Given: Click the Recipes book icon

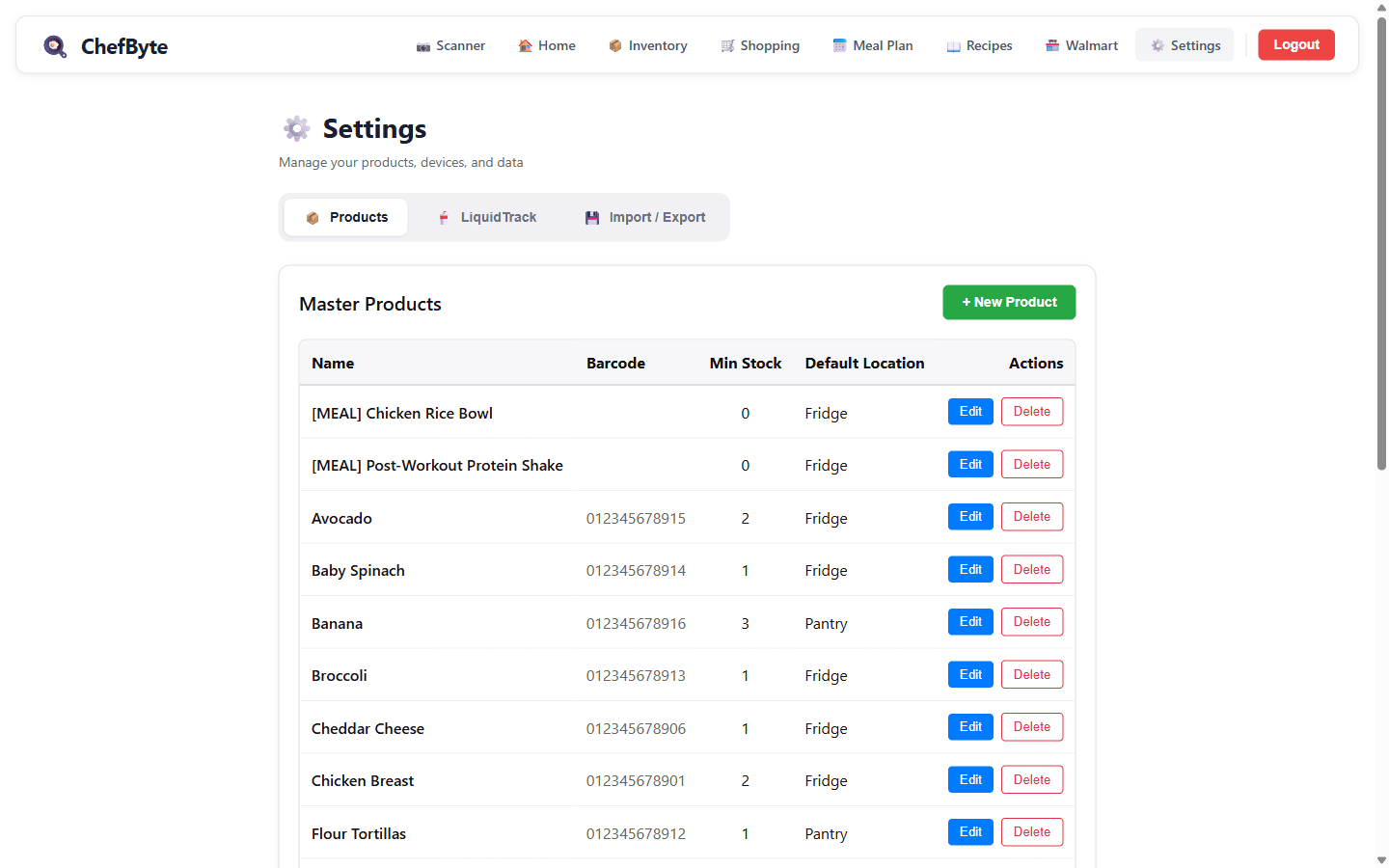Looking at the screenshot, I should click(952, 44).
